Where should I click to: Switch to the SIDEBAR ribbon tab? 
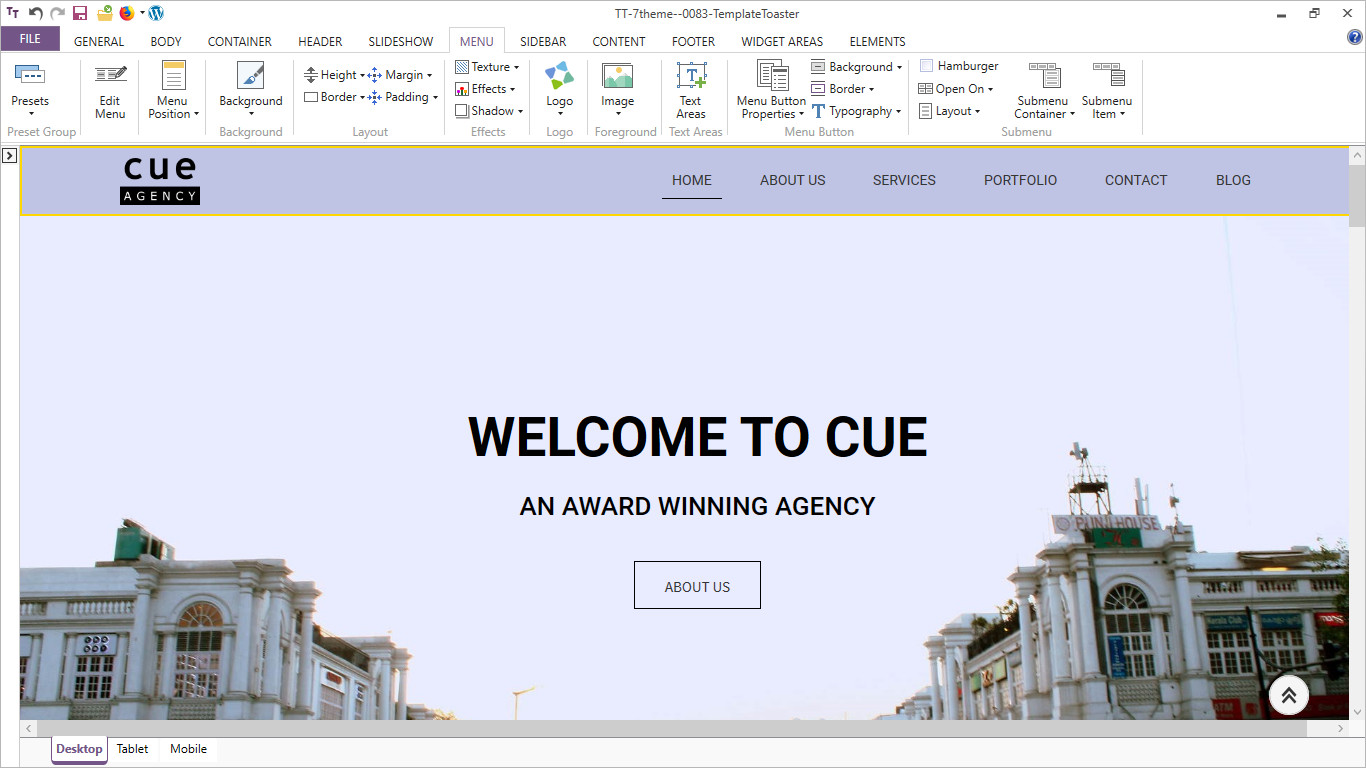click(x=543, y=41)
